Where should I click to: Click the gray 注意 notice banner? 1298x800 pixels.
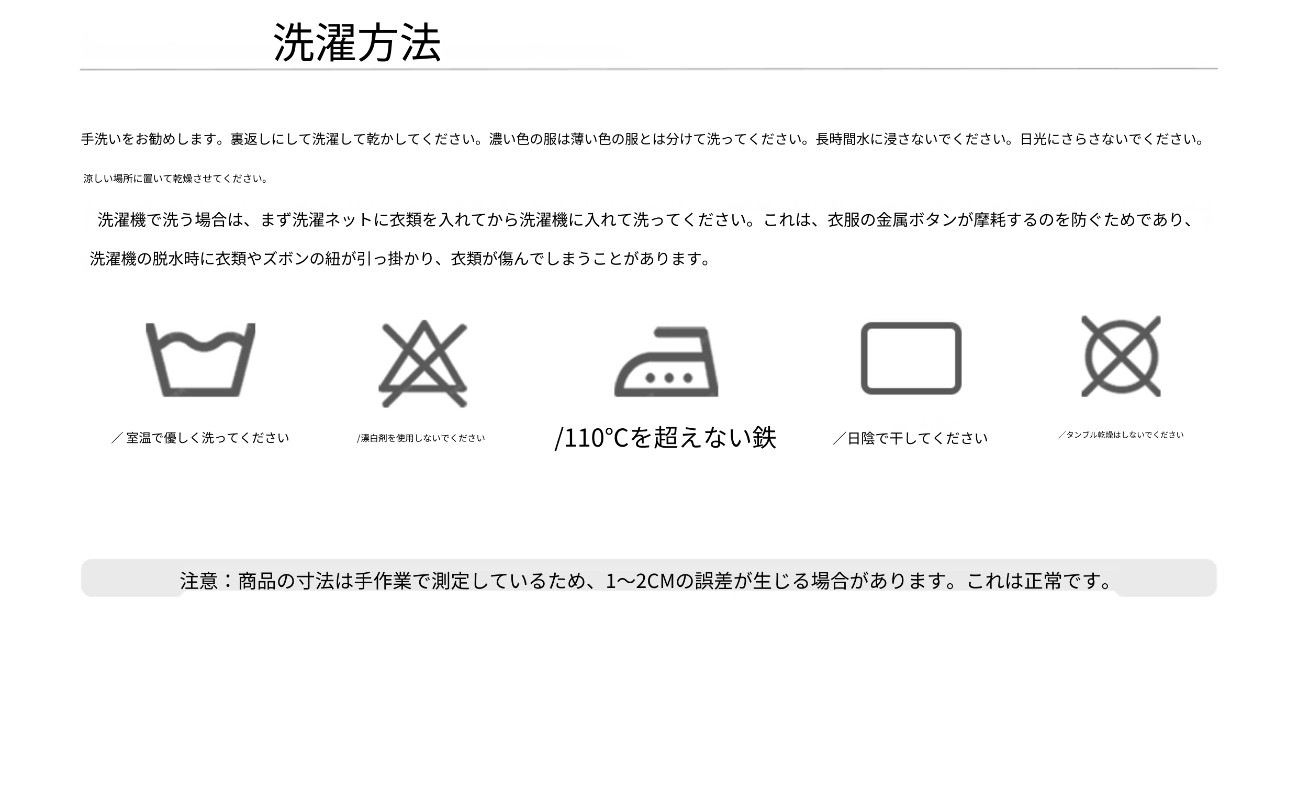[649, 578]
